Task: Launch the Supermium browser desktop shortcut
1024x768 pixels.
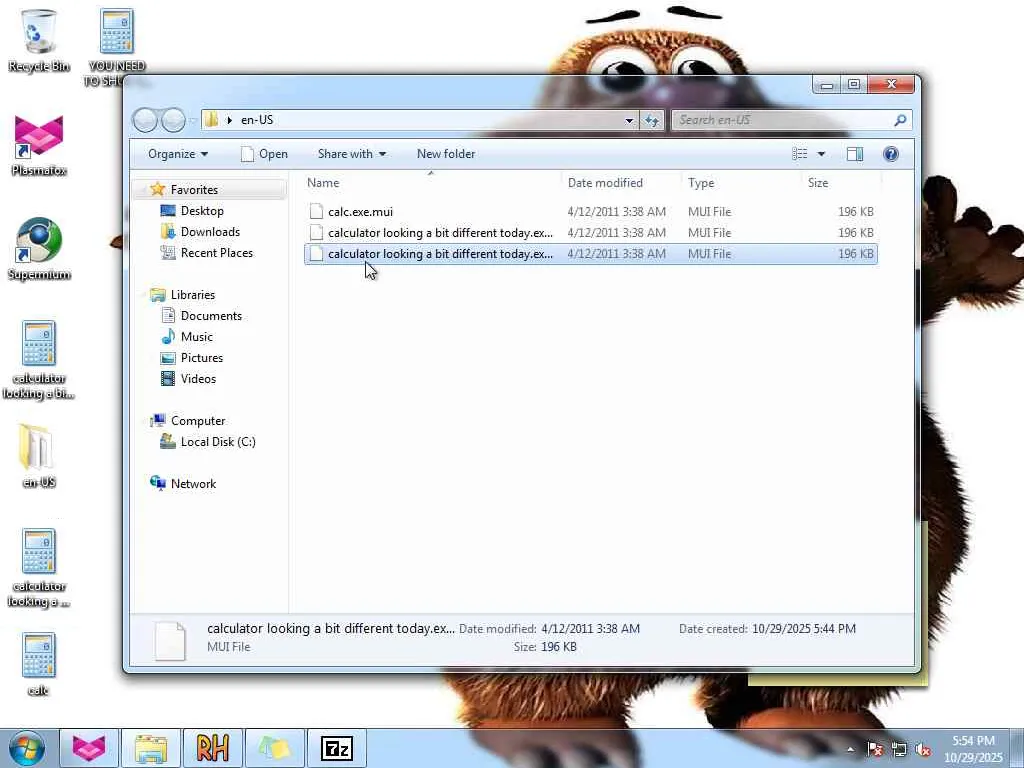Action: point(39,249)
